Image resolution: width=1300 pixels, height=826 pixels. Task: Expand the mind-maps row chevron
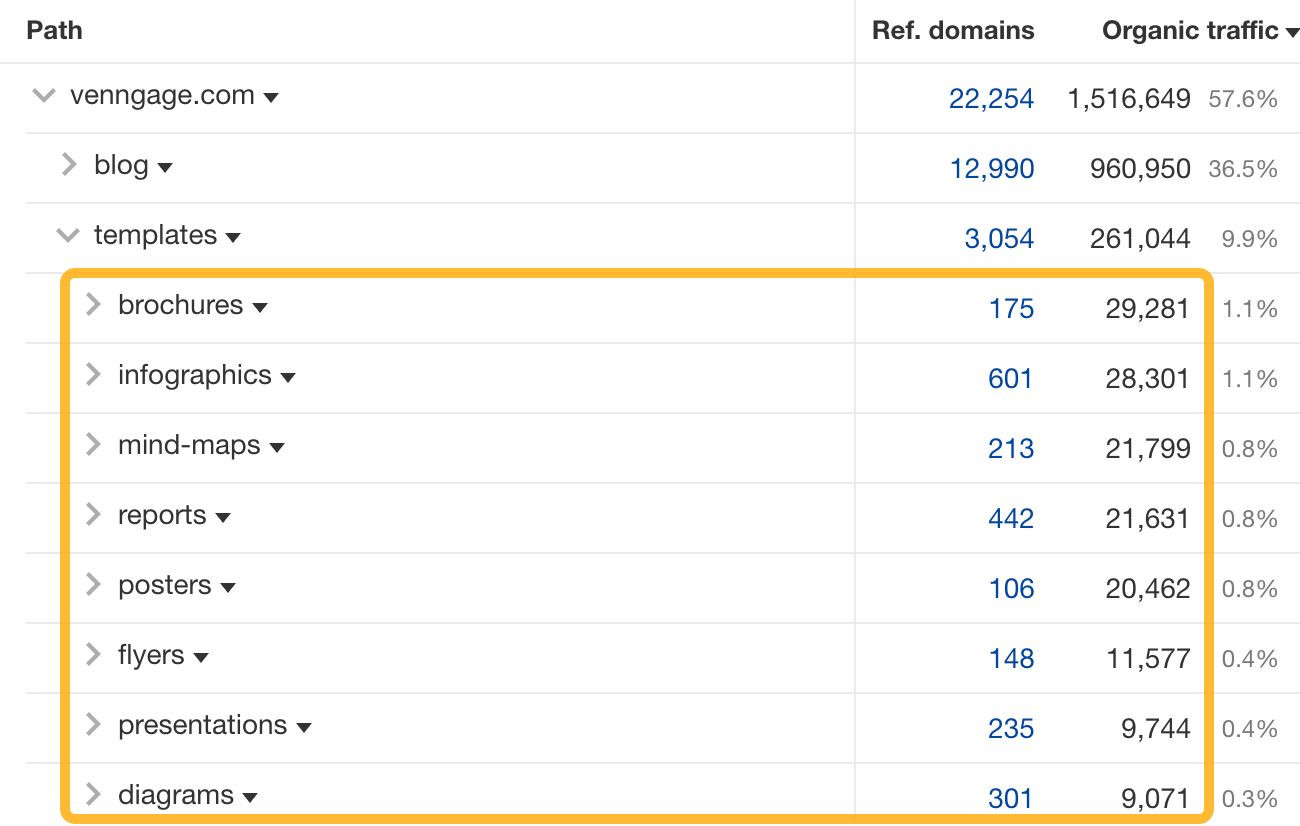pyautogui.click(x=91, y=445)
